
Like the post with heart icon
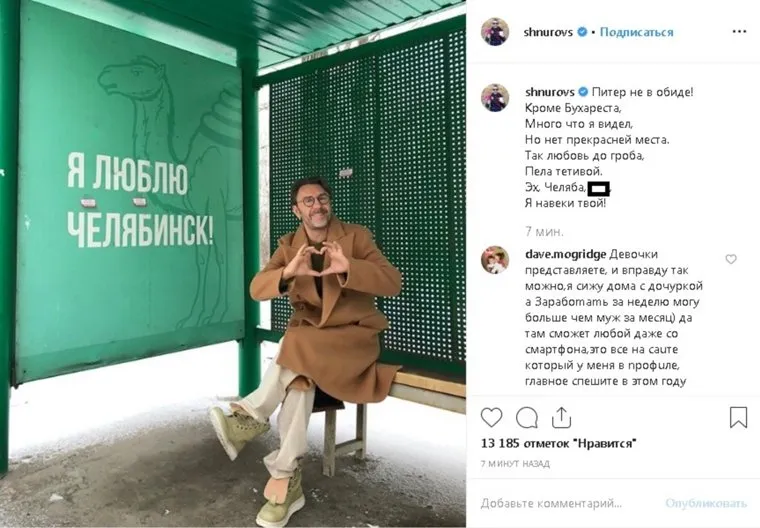click(x=491, y=417)
